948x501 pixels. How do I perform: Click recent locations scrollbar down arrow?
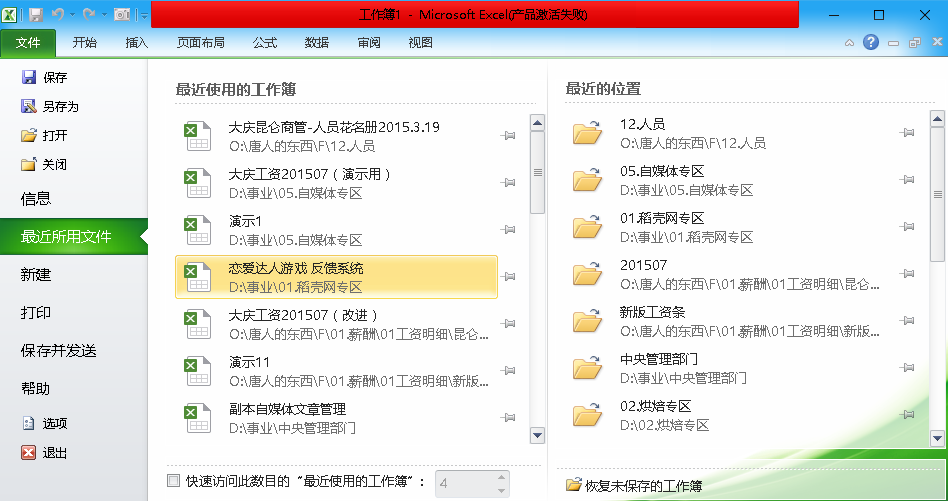[x=937, y=438]
